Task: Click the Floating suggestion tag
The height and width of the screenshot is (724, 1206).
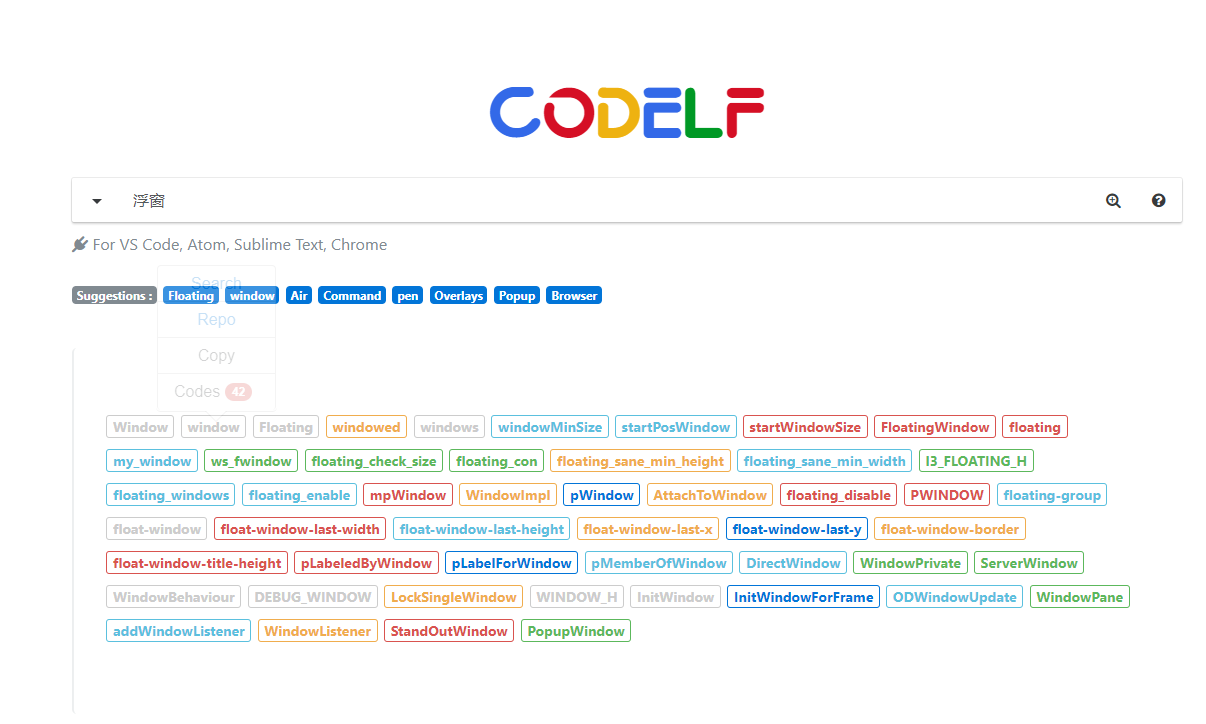Action: point(191,296)
